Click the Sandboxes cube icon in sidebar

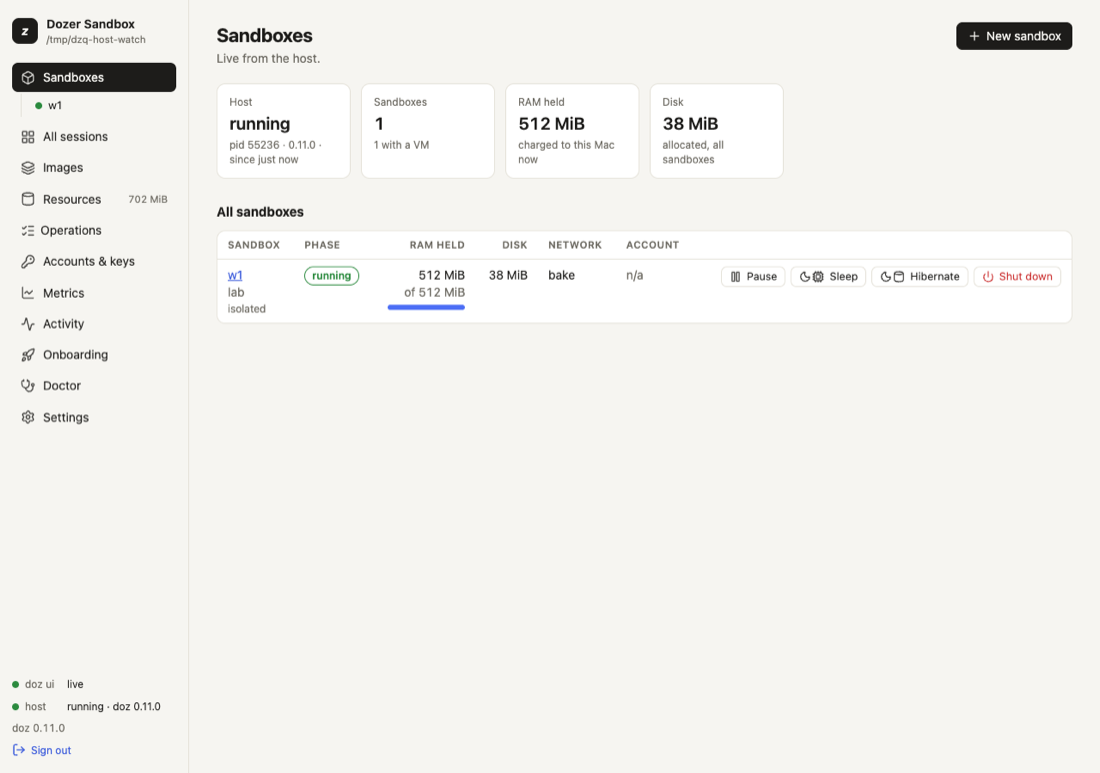tap(28, 77)
